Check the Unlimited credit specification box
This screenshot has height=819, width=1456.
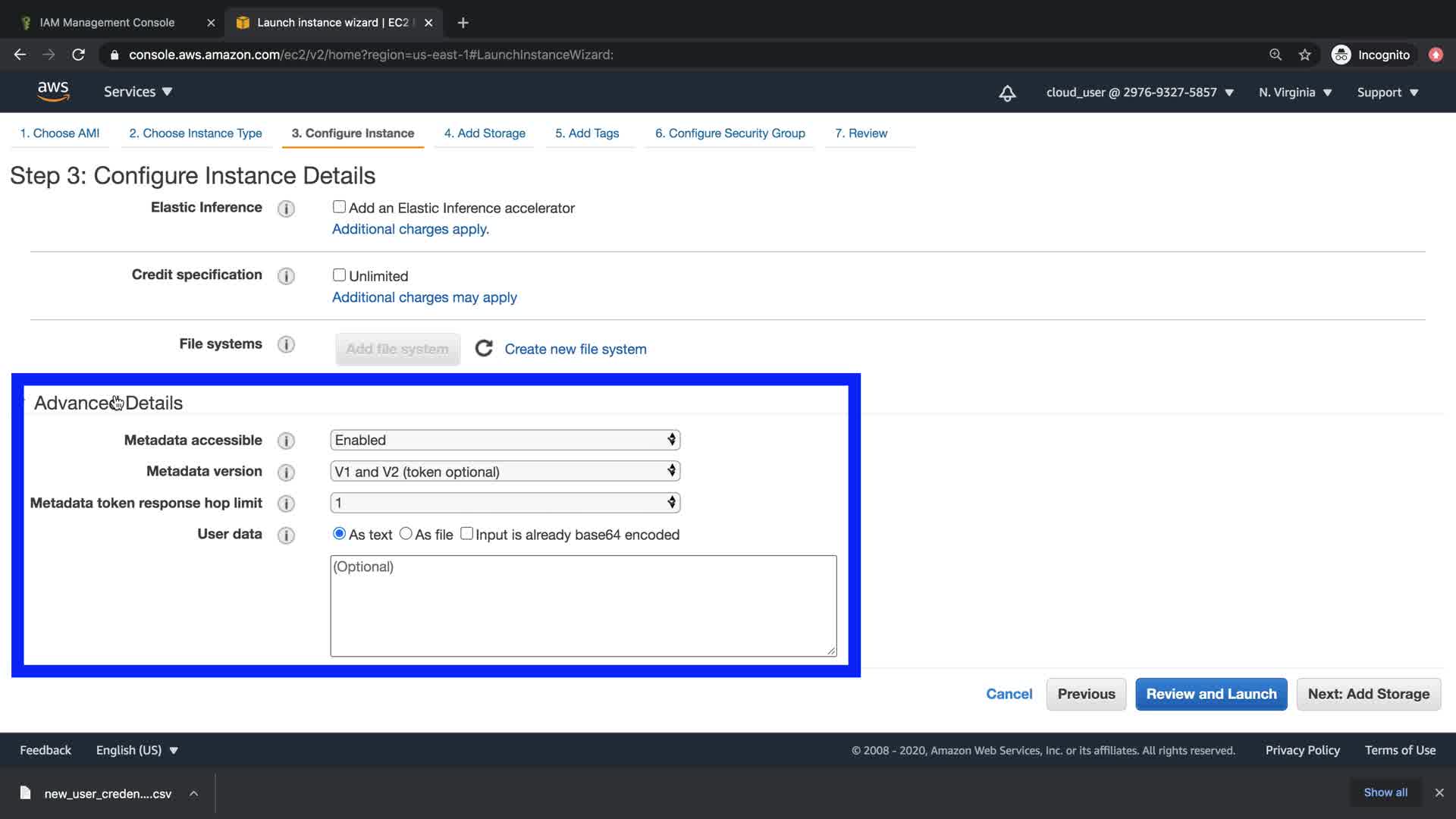click(339, 275)
